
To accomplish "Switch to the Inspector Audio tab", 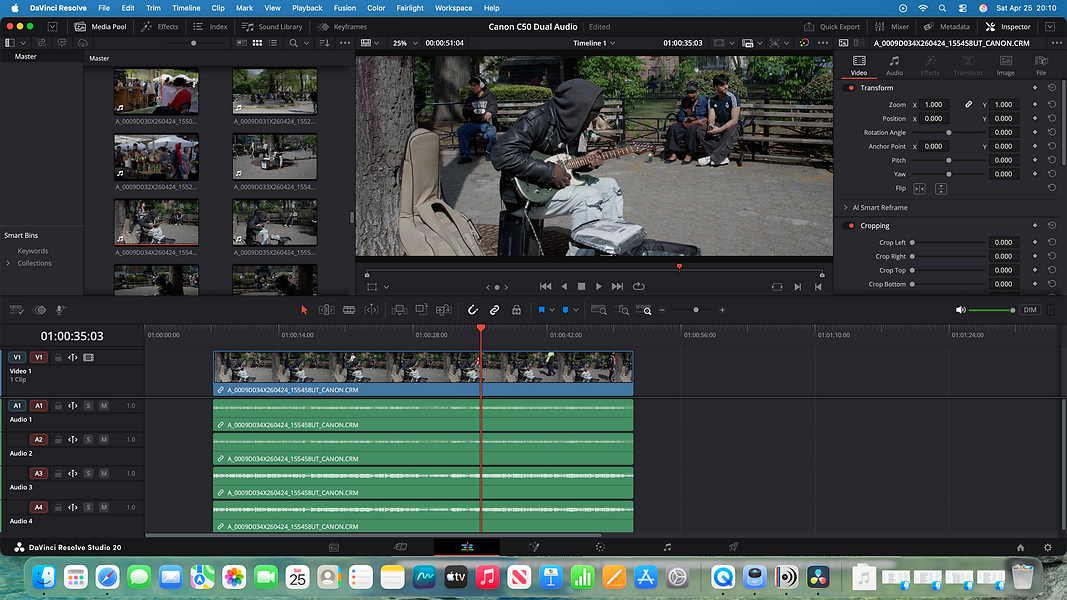I will point(894,65).
